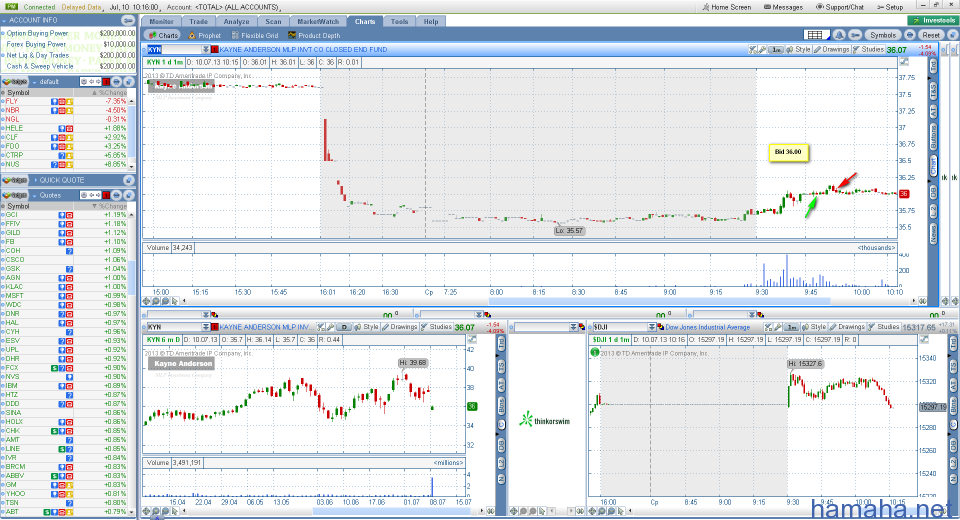The height and width of the screenshot is (520, 960).
Task: Open Studies menu on KYN daily chart
Action: pos(437,327)
